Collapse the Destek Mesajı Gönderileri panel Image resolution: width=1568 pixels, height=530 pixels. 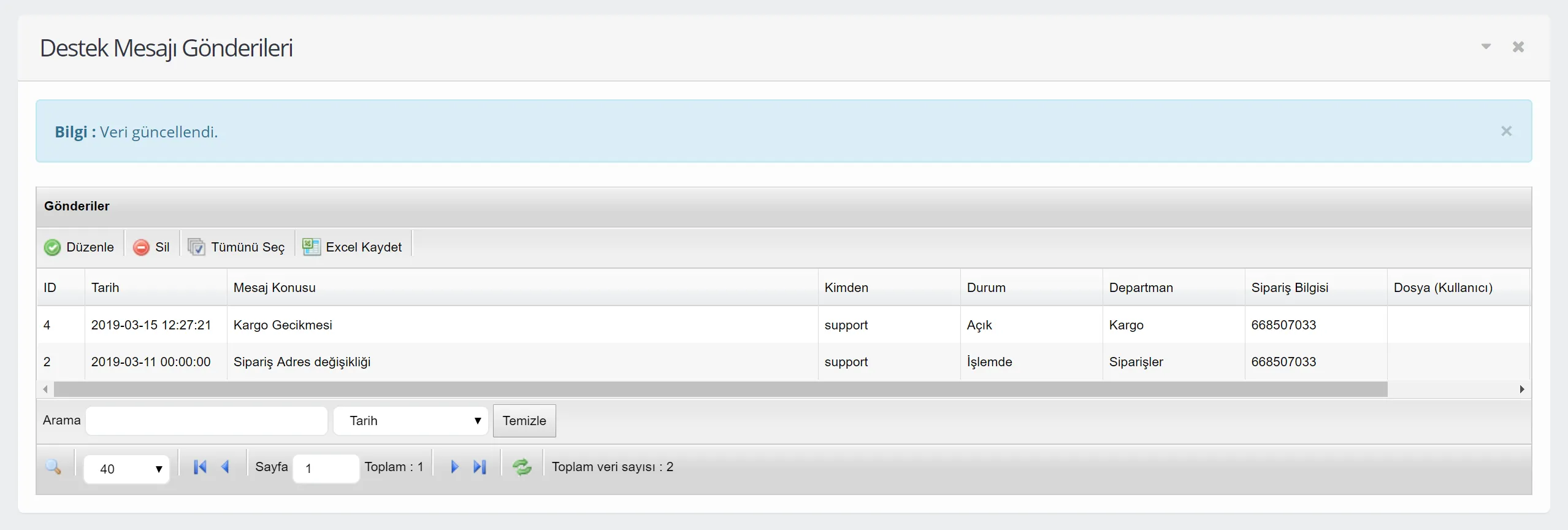pos(1486,47)
